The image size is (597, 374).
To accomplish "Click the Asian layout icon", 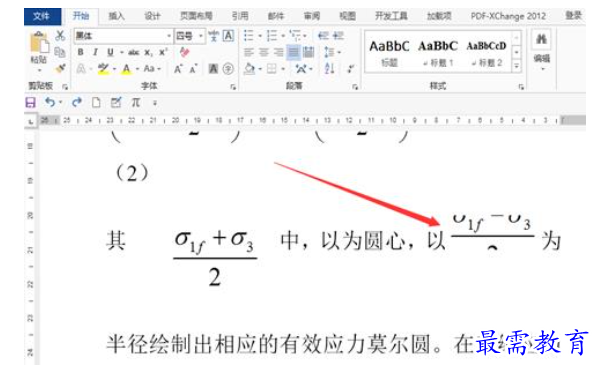I will pyautogui.click(x=301, y=69).
